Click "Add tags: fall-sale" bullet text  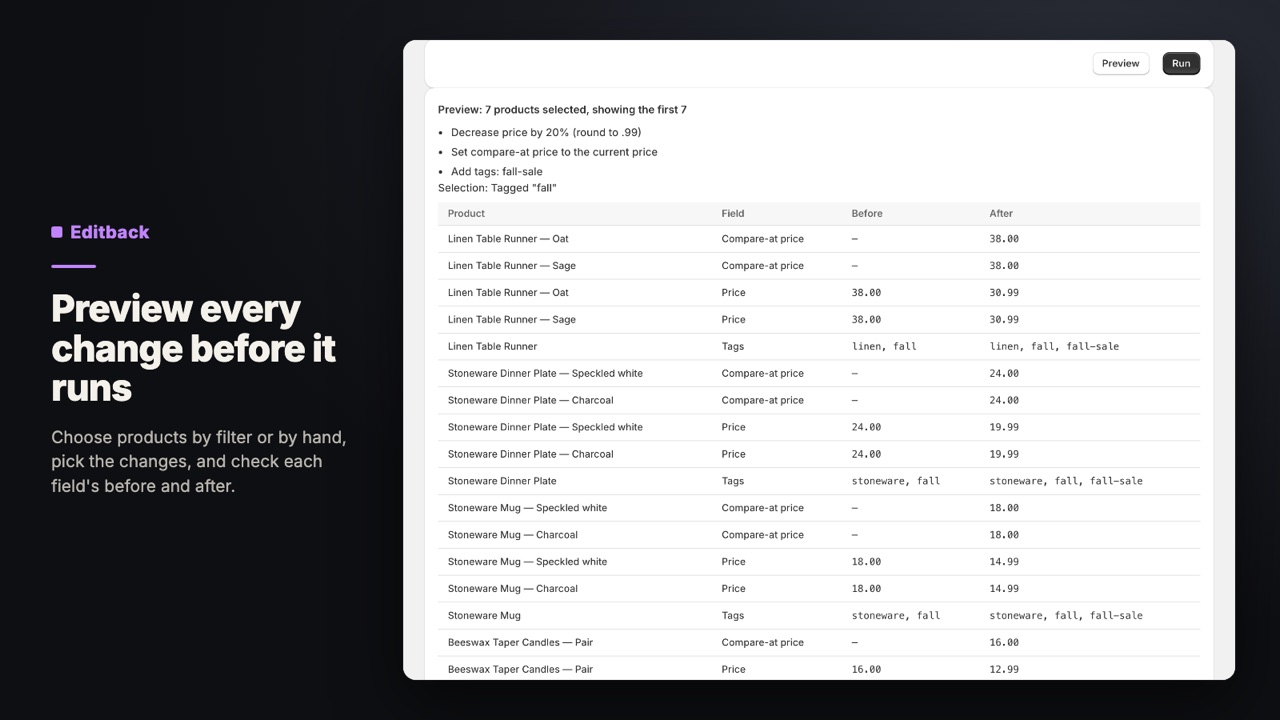(x=497, y=172)
